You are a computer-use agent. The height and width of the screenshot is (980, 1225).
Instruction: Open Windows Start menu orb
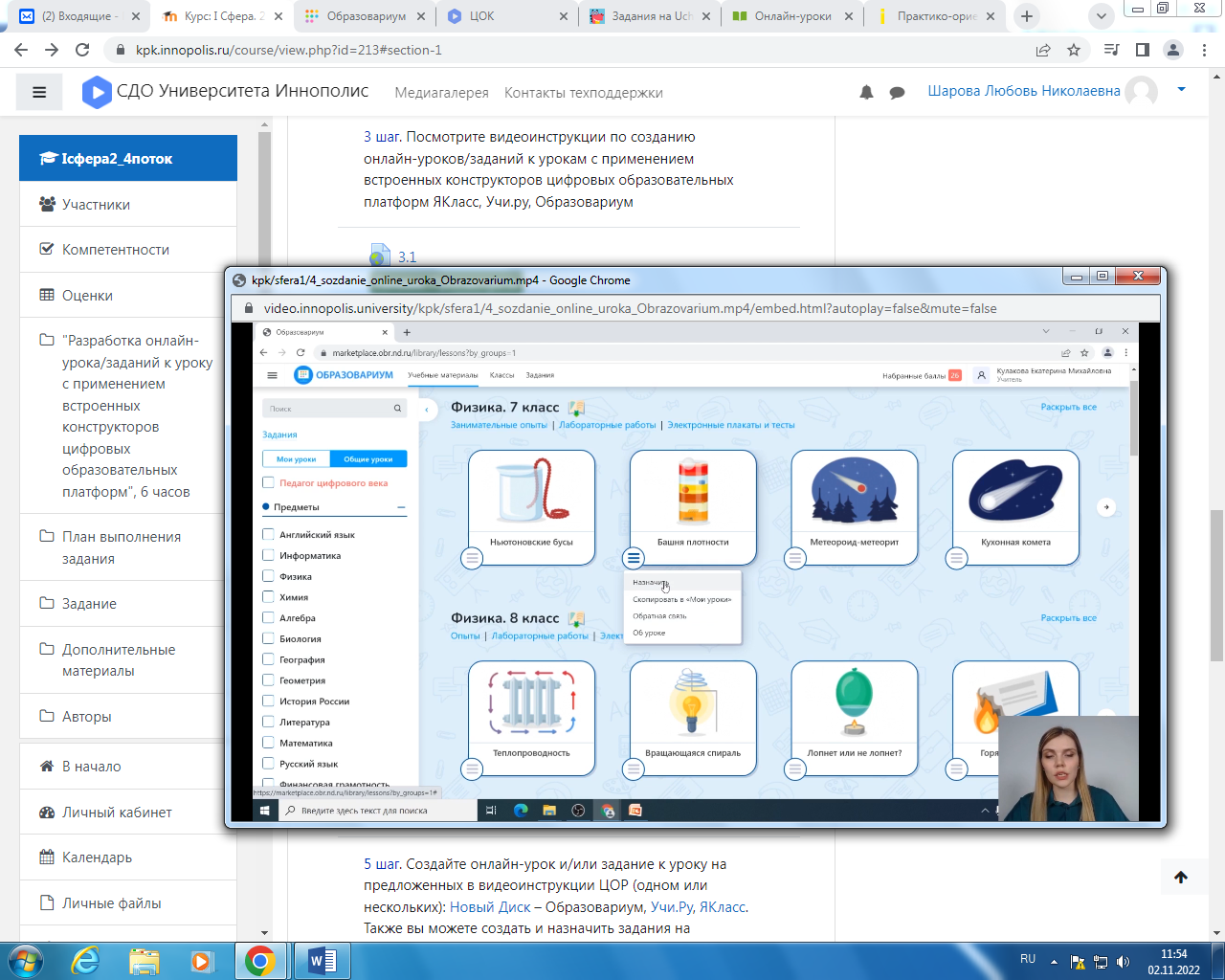25,961
